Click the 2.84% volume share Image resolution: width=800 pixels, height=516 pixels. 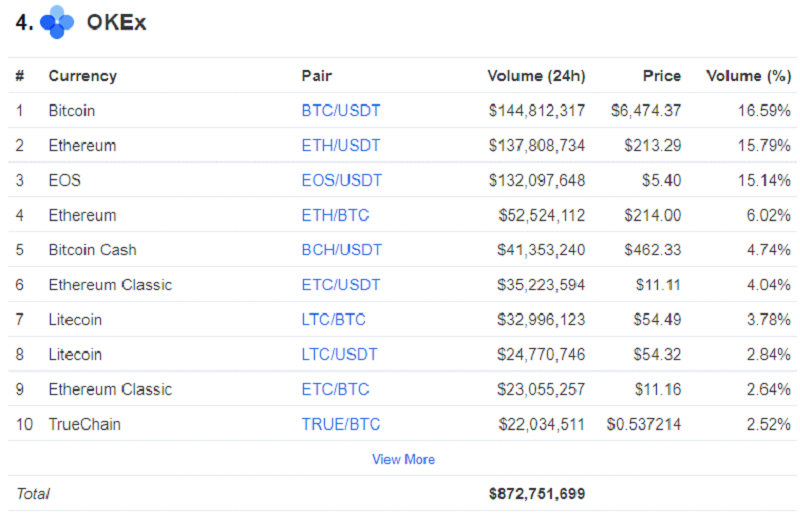[x=769, y=354]
